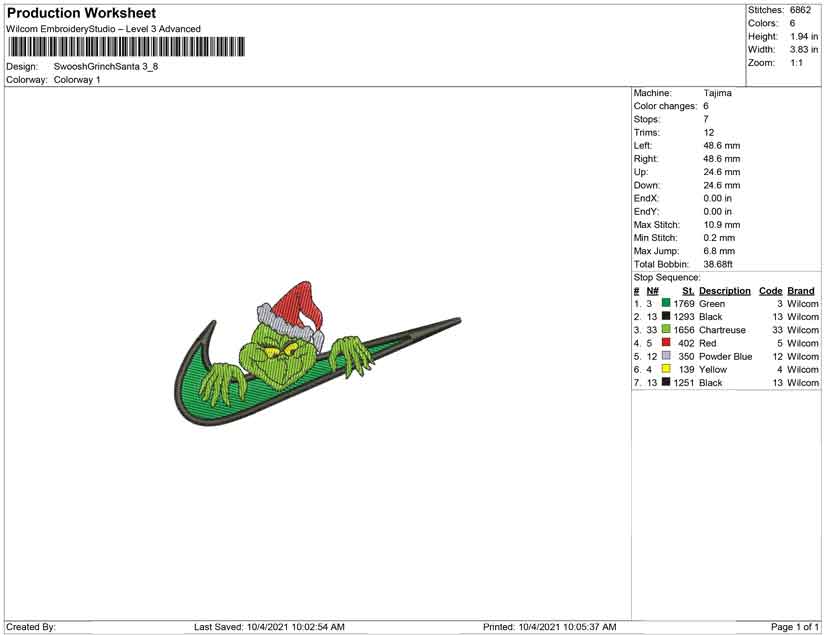Click the stitch count '139' in Yellow row
This screenshot has width=825, height=635.
click(687, 369)
